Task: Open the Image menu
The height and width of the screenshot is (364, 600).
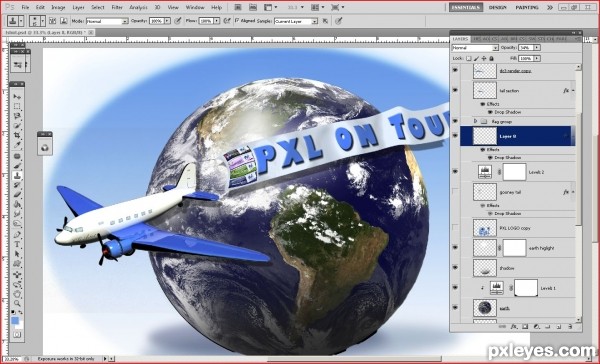Action: [58, 7]
